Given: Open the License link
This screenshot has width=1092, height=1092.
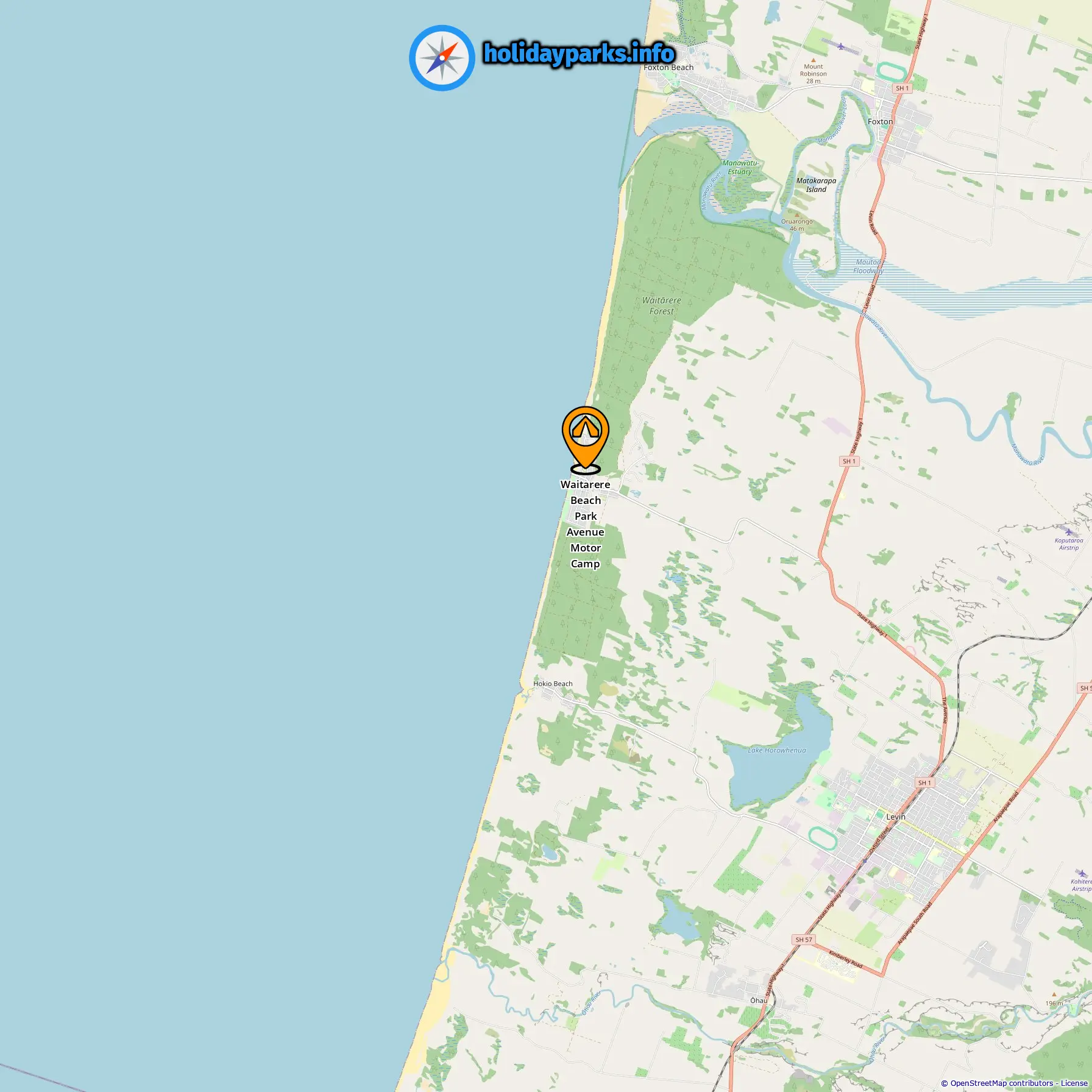Looking at the screenshot, I should pyautogui.click(x=1074, y=1083).
